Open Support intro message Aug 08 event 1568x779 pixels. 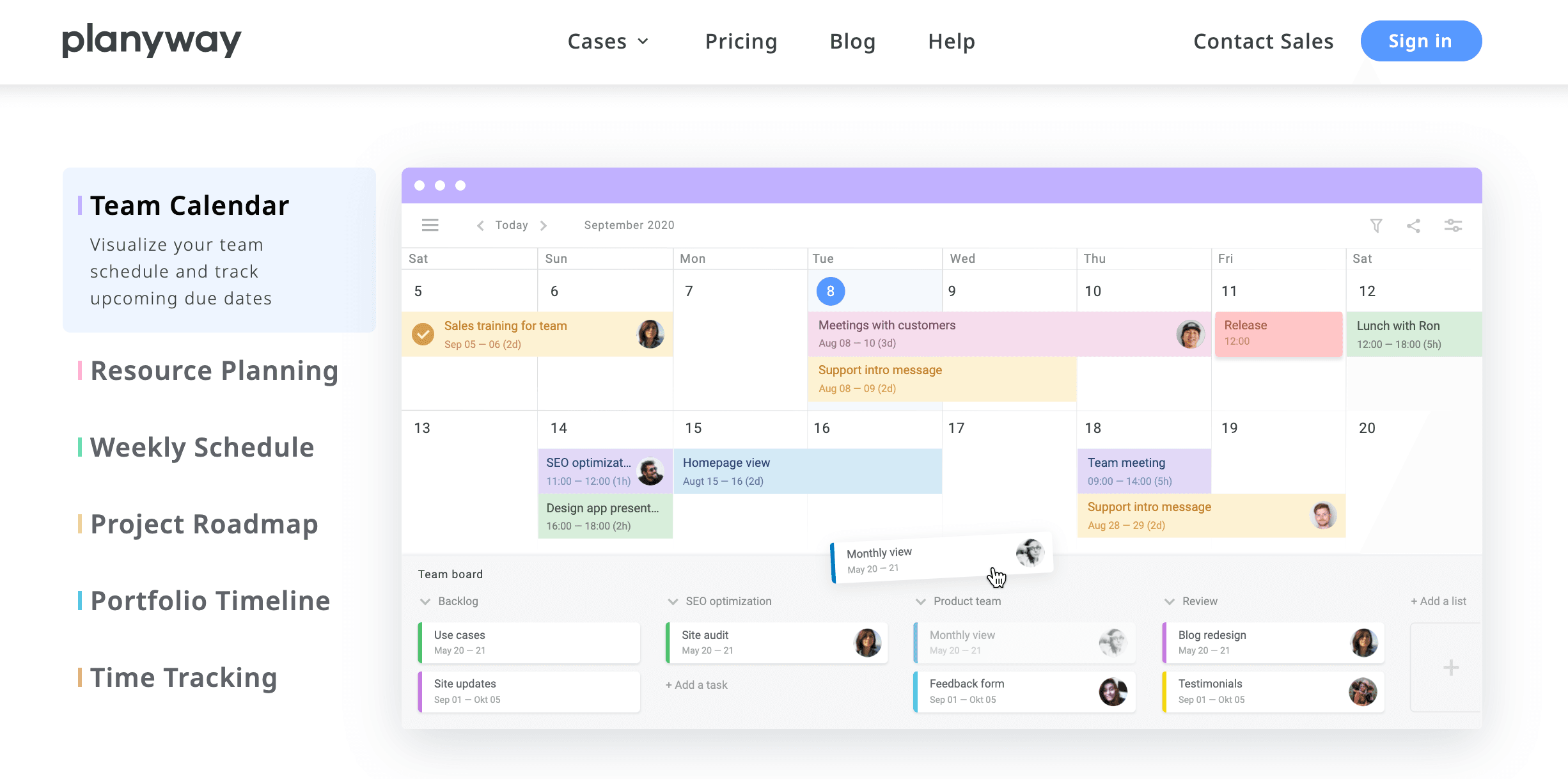point(943,379)
